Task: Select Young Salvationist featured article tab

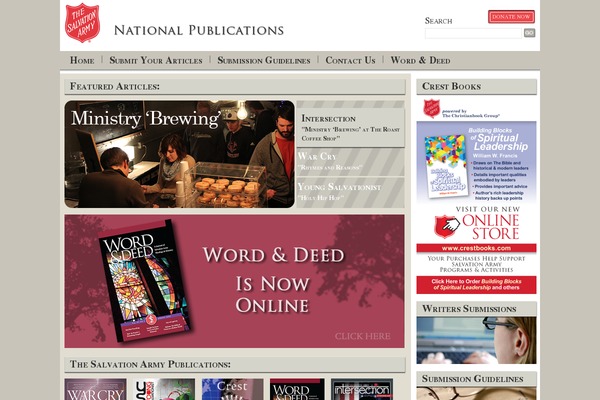Action: coord(351,192)
